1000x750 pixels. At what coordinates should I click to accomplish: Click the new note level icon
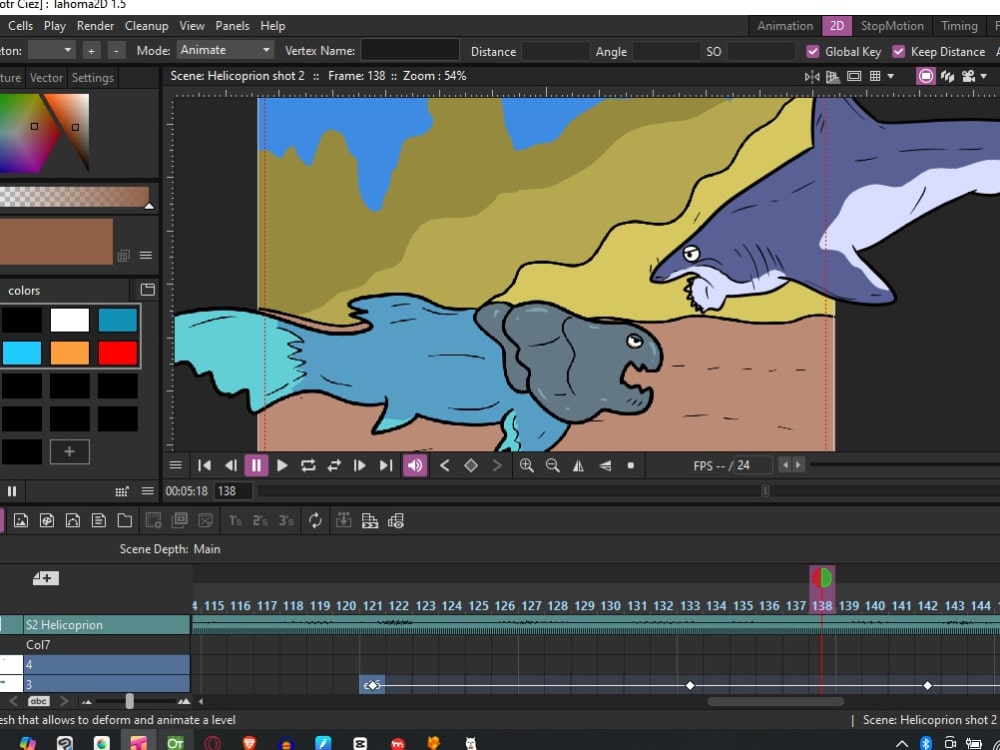point(99,521)
